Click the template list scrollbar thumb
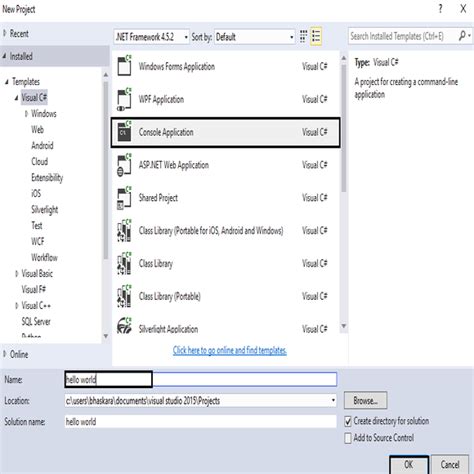Image resolution: width=474 pixels, height=474 pixels. pyautogui.click(x=344, y=128)
